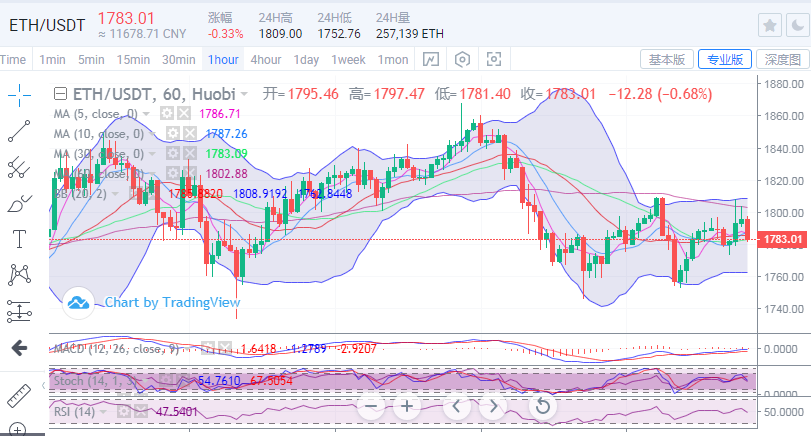Viewport: 811px width, 436px height.
Task: Select the 1mon interval
Action: click(x=393, y=59)
